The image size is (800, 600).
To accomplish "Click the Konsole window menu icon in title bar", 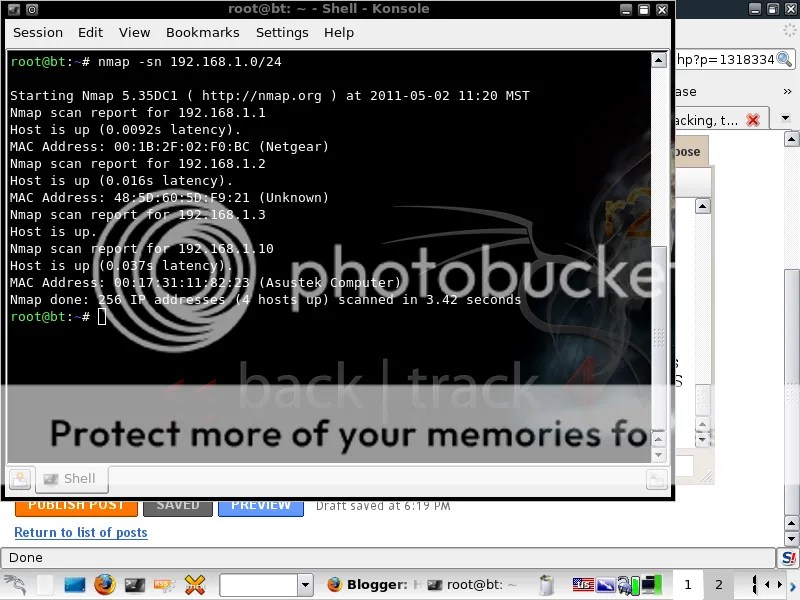I will pyautogui.click(x=14, y=9).
